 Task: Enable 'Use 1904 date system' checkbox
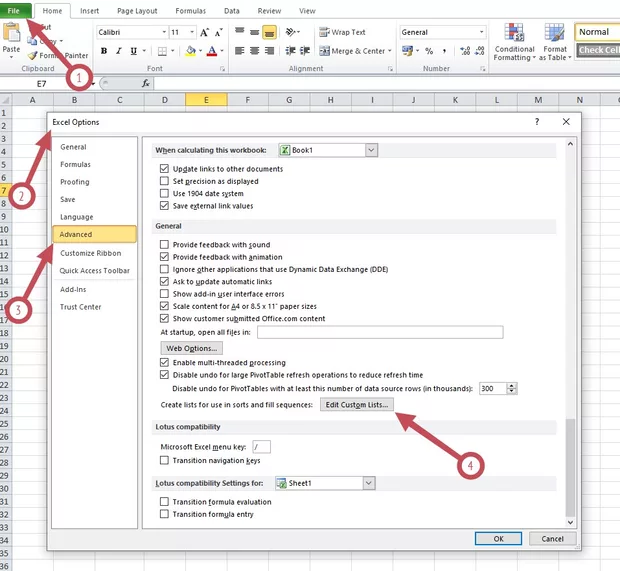[164, 193]
